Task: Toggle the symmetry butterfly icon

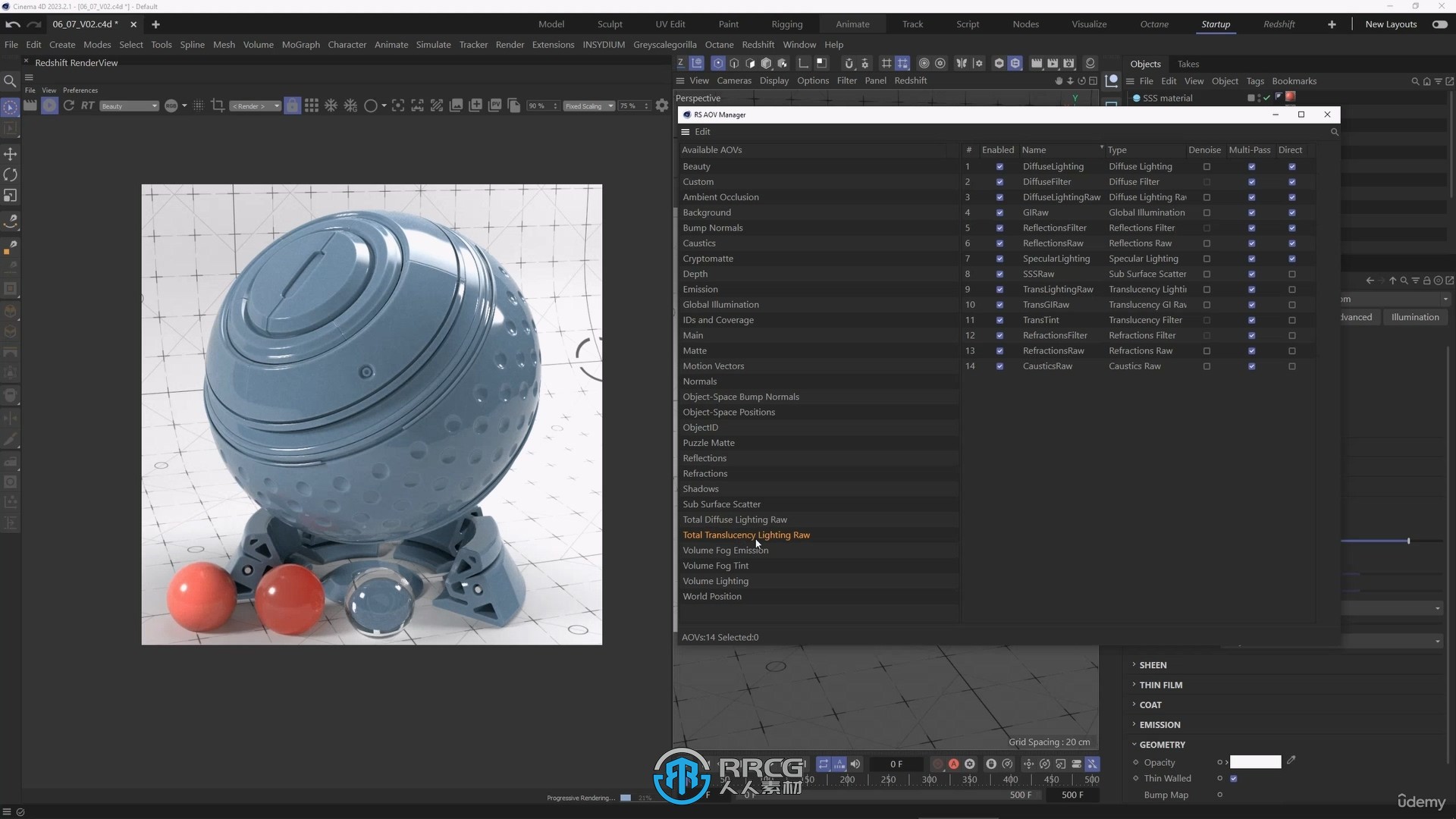Action: click(962, 63)
